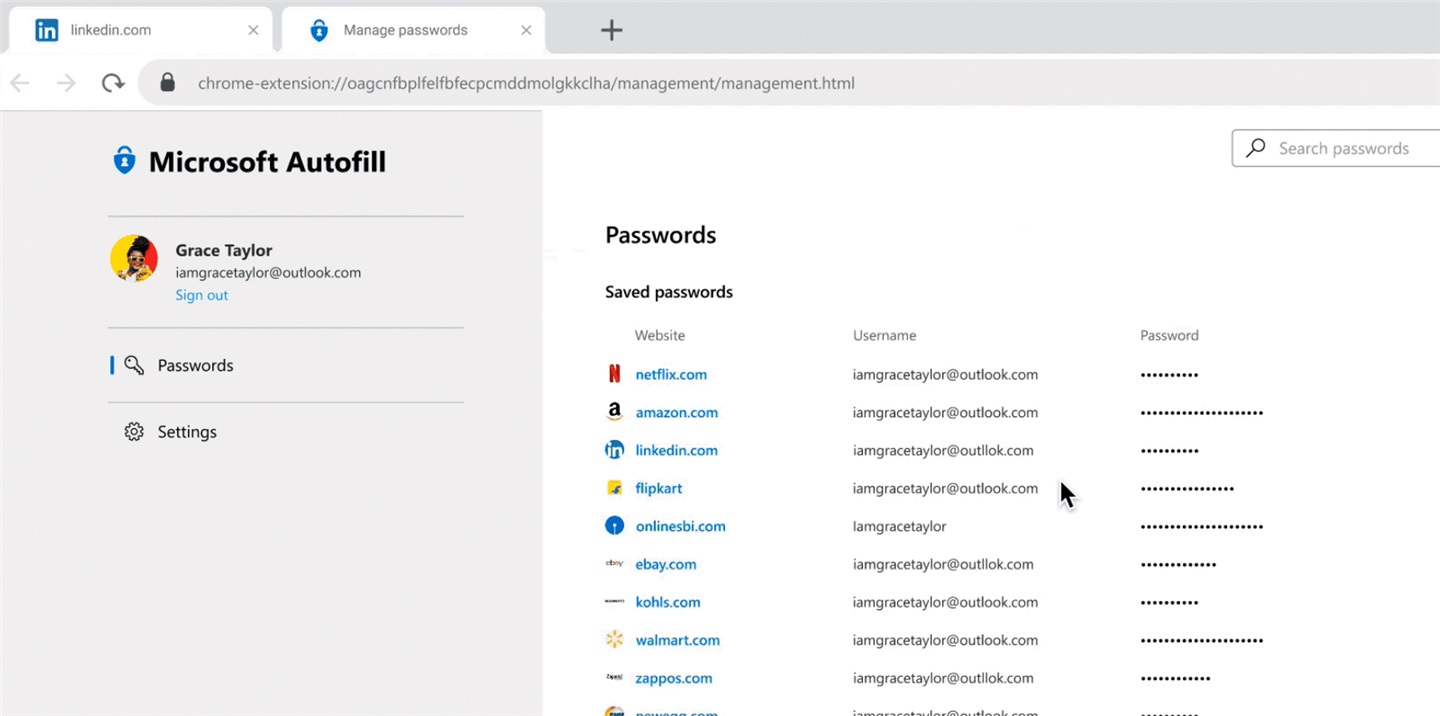Open the Passwords section in sidebar
1440x716 pixels.
pos(195,366)
